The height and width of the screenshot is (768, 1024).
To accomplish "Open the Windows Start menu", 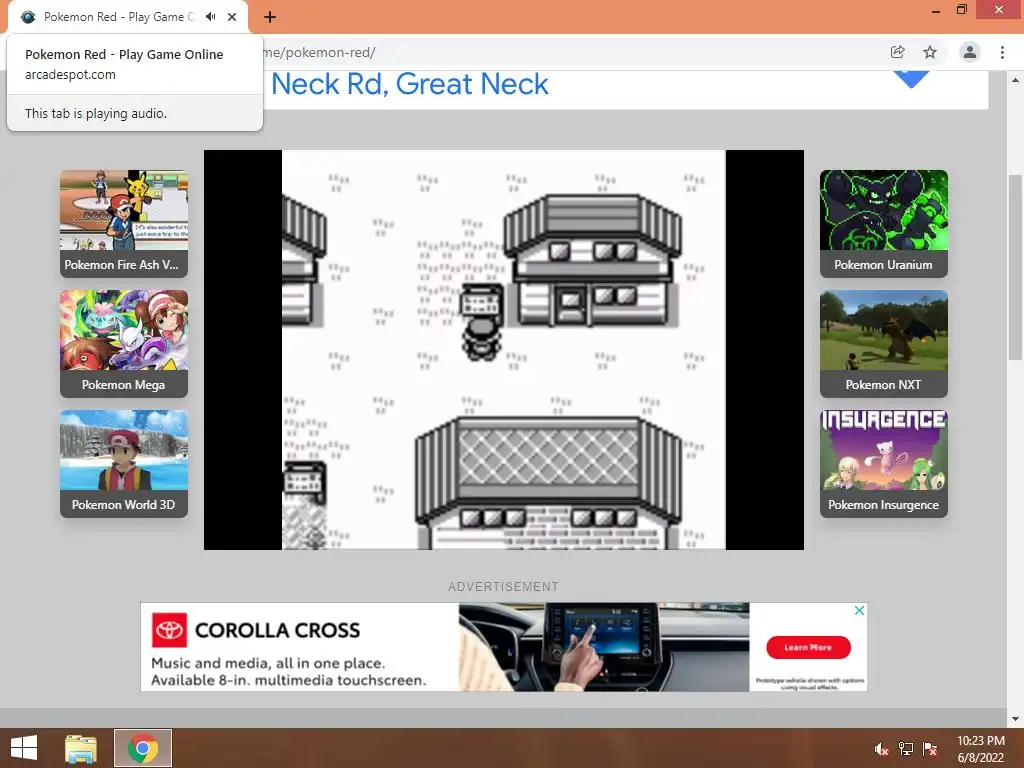I will tap(24, 748).
